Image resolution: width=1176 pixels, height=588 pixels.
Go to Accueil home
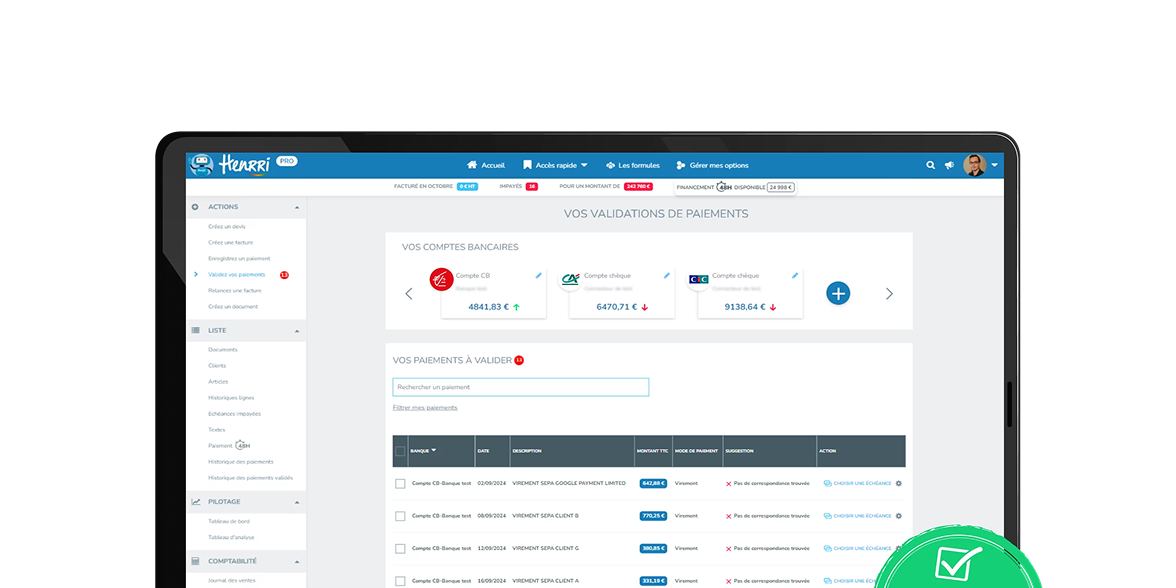486,165
